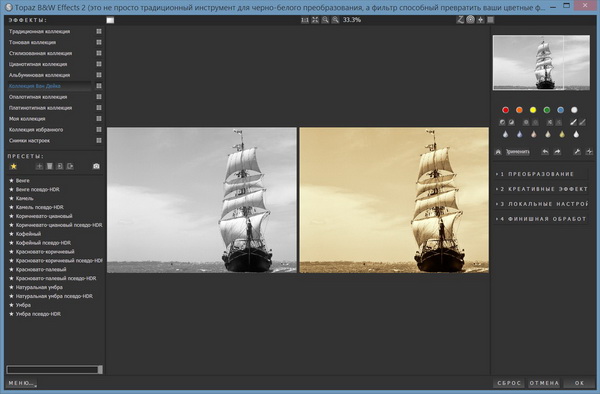Screen dimensions: 600x394
Task: Open the Меню... dropdown button
Action: tap(21, 383)
